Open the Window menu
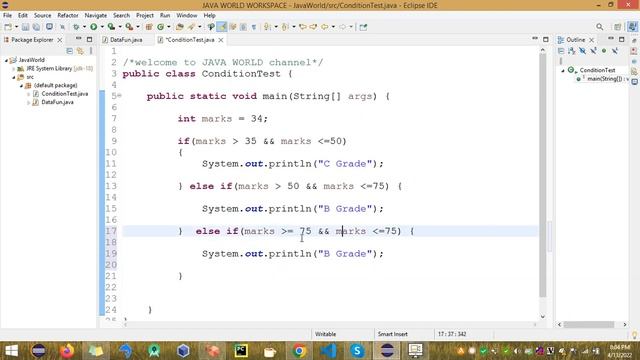Viewport: 640px width, 360px height. point(187,15)
